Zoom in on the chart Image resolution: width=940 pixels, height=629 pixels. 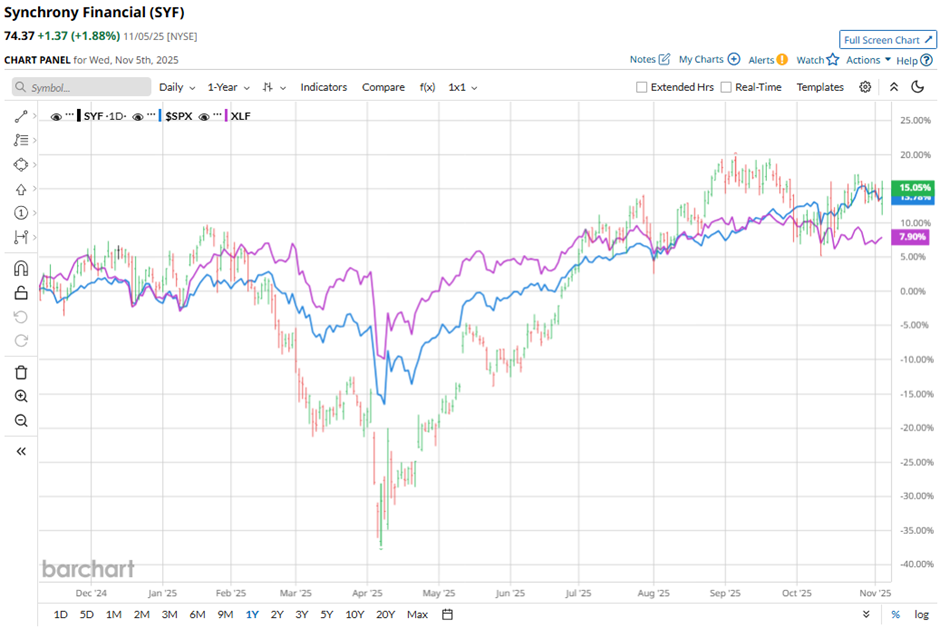point(21,396)
